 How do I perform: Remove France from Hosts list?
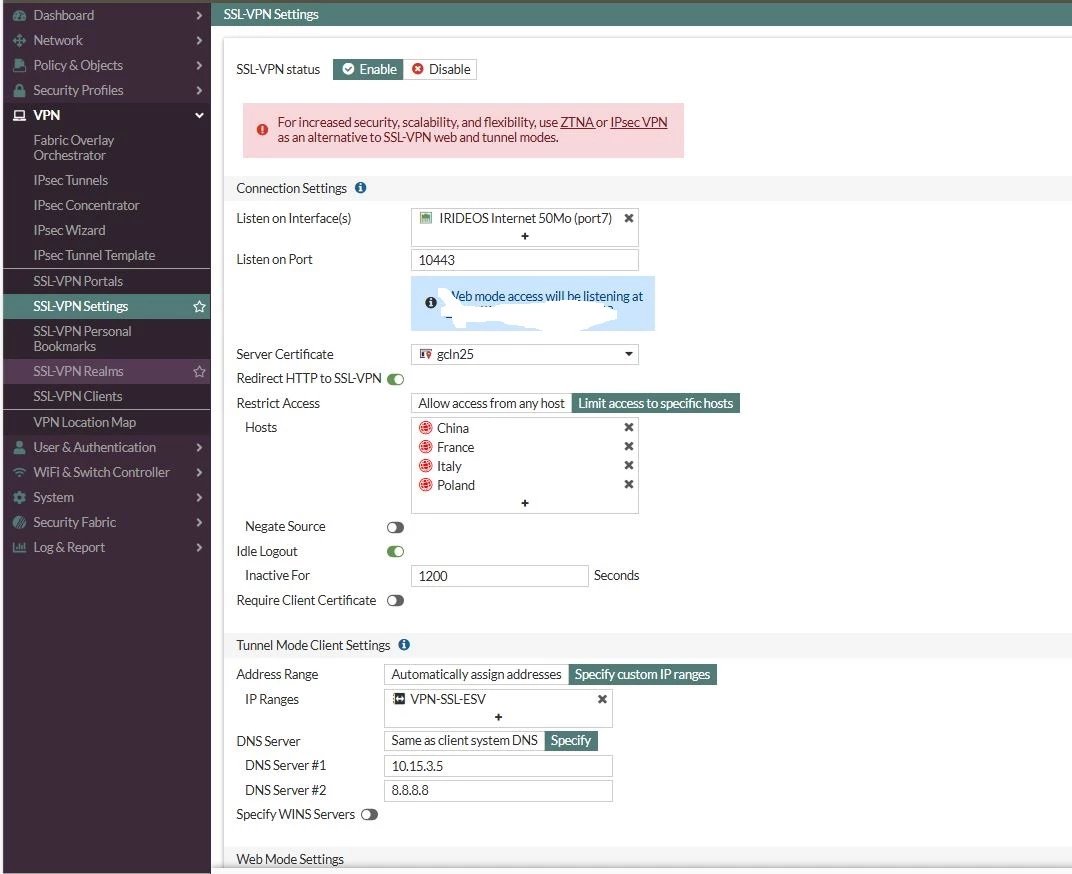coord(629,447)
